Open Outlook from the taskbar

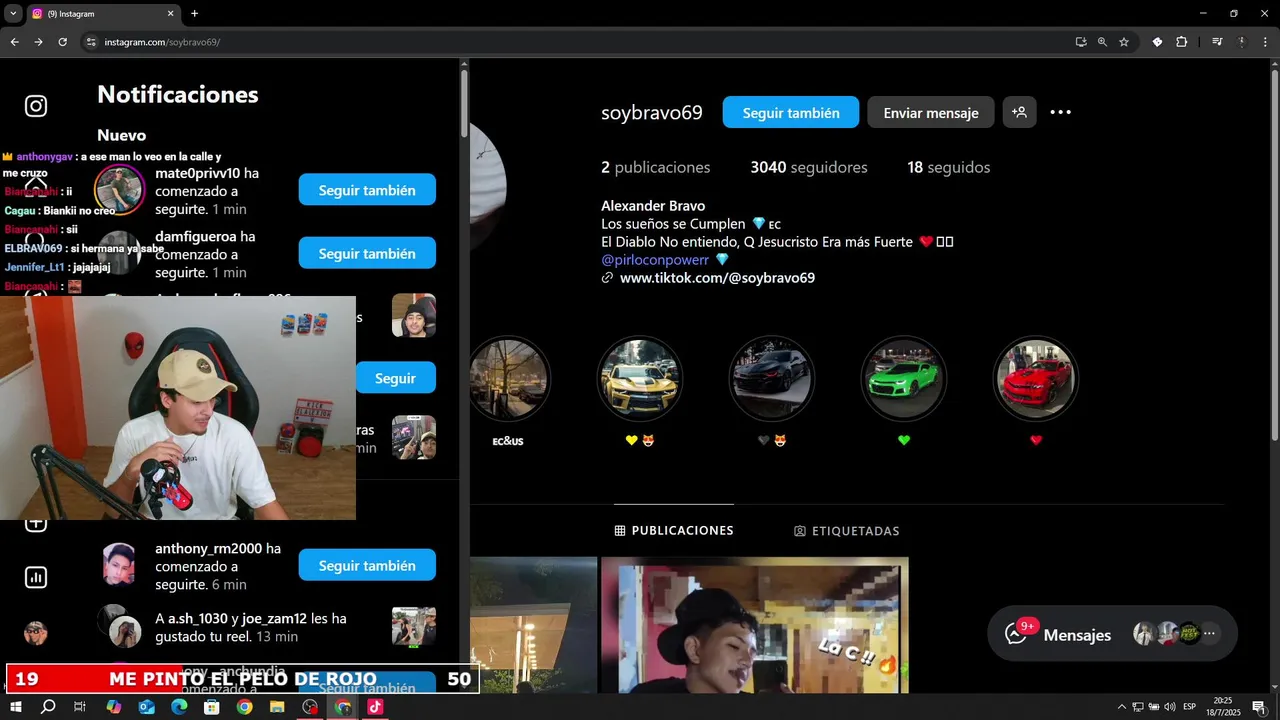pyautogui.click(x=146, y=707)
